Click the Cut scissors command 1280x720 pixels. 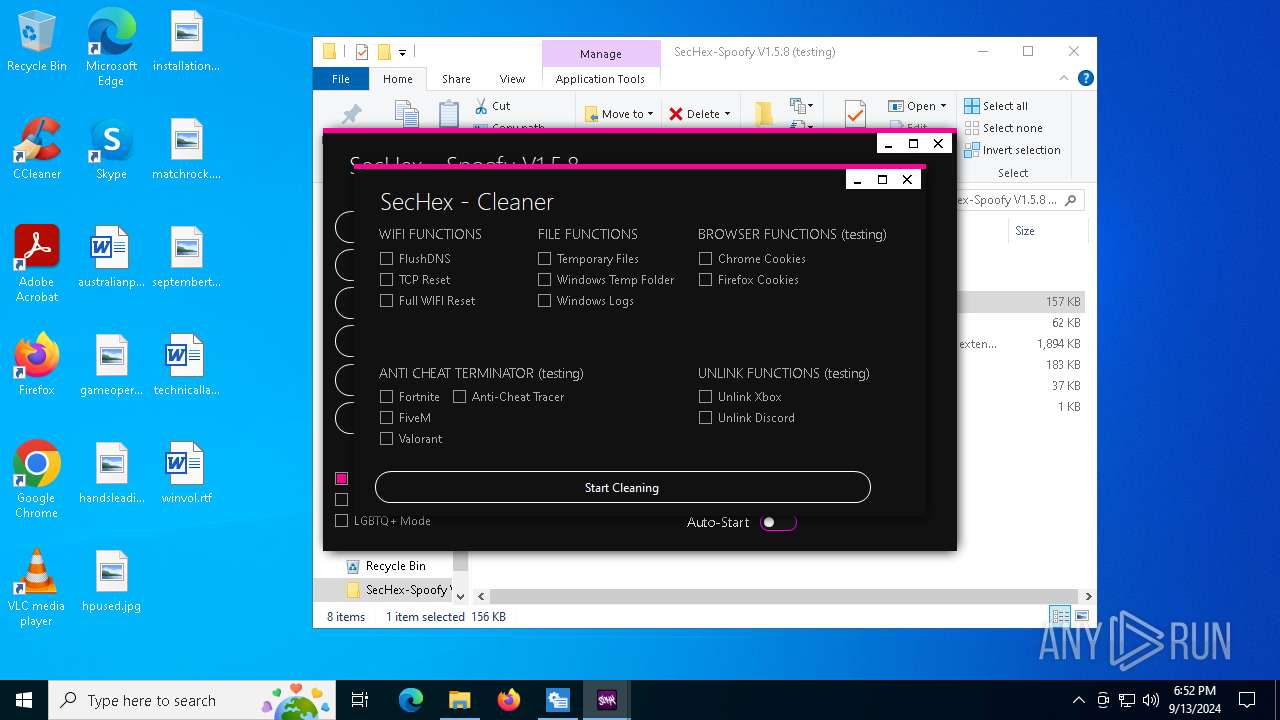[x=491, y=105]
